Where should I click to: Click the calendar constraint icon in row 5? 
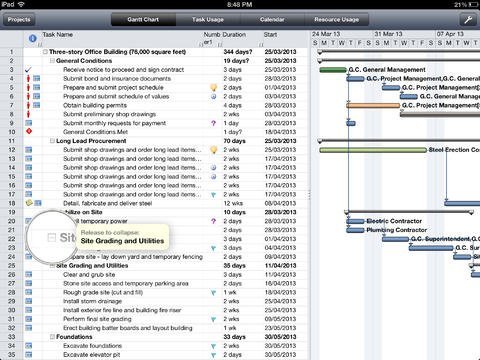pos(37,87)
